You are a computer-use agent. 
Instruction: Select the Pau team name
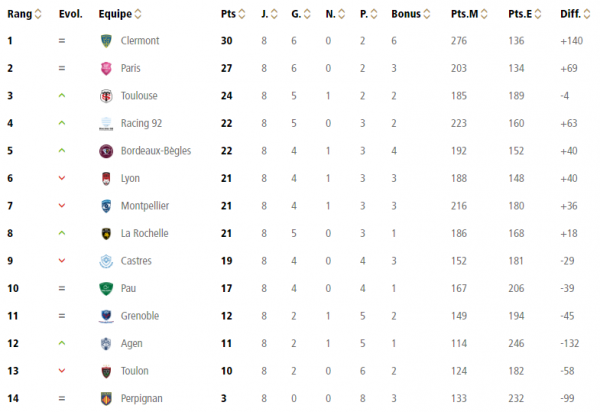(131, 289)
